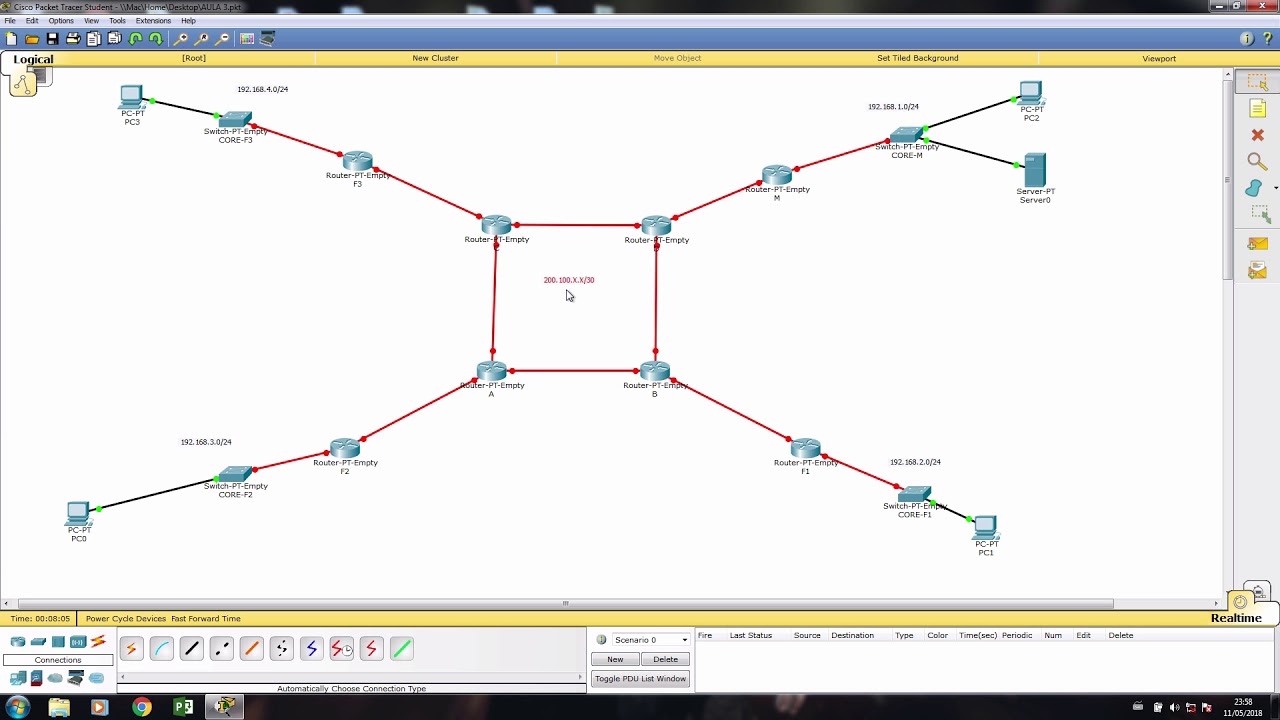This screenshot has height=720, width=1280.
Task: Select the red Serial DTE cable
Action: tap(371, 649)
